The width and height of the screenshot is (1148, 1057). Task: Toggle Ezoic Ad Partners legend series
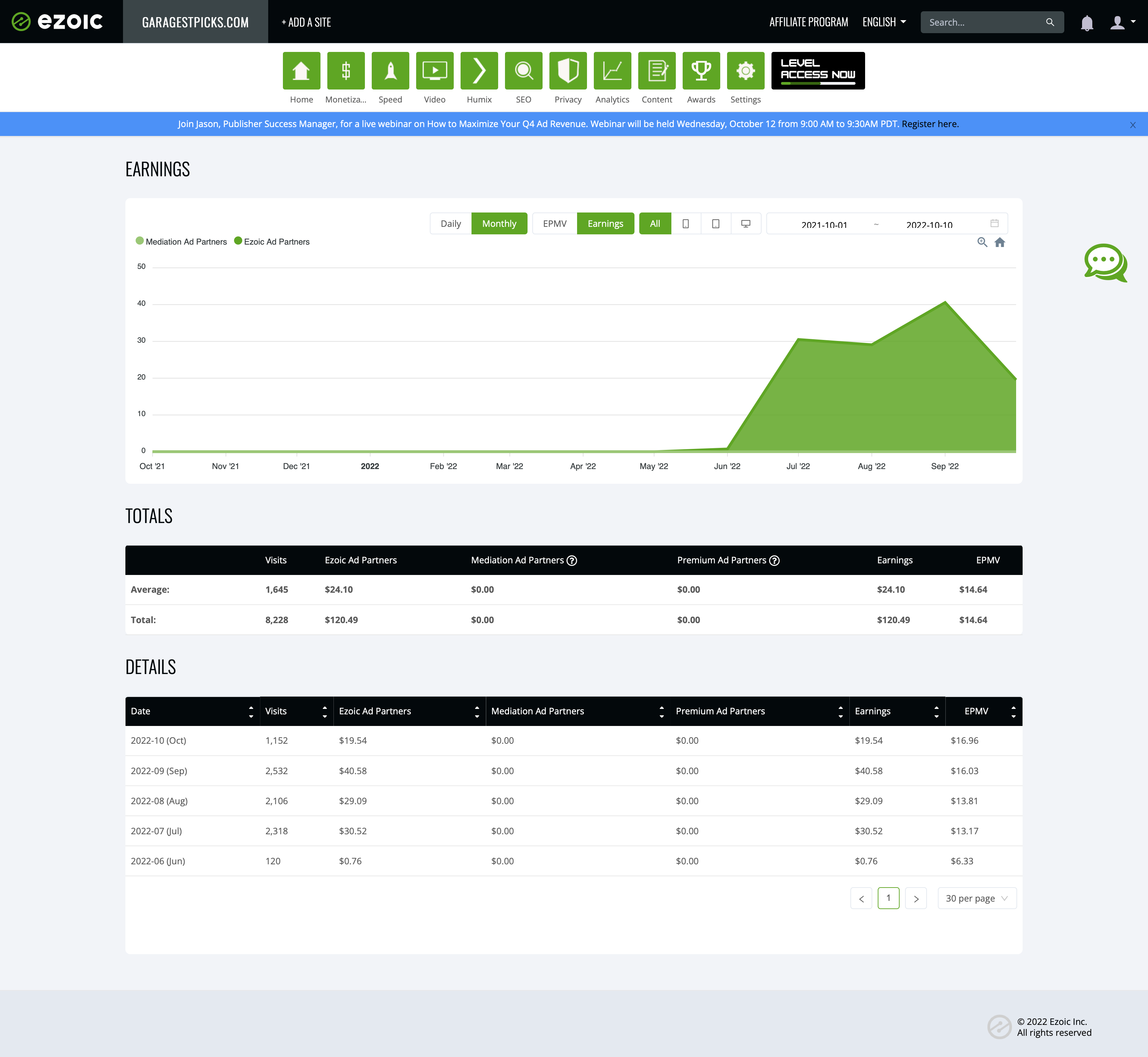click(x=272, y=242)
